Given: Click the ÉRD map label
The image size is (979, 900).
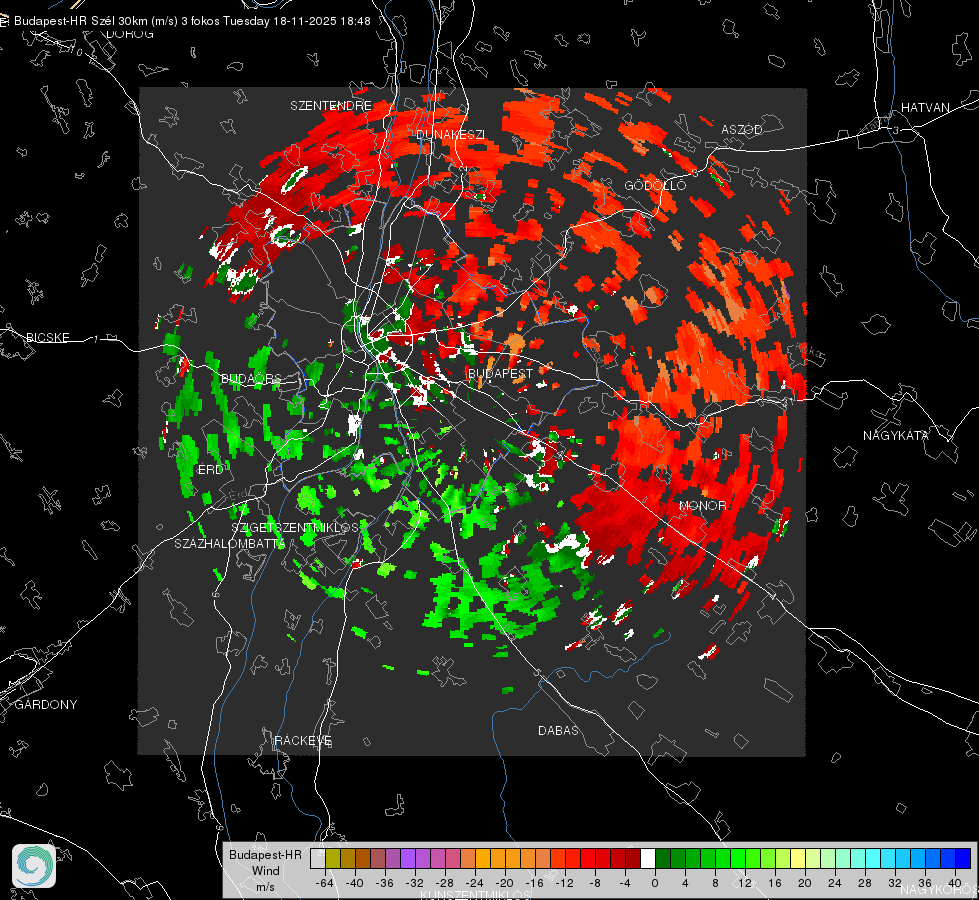Looking at the screenshot, I should 210,470.
